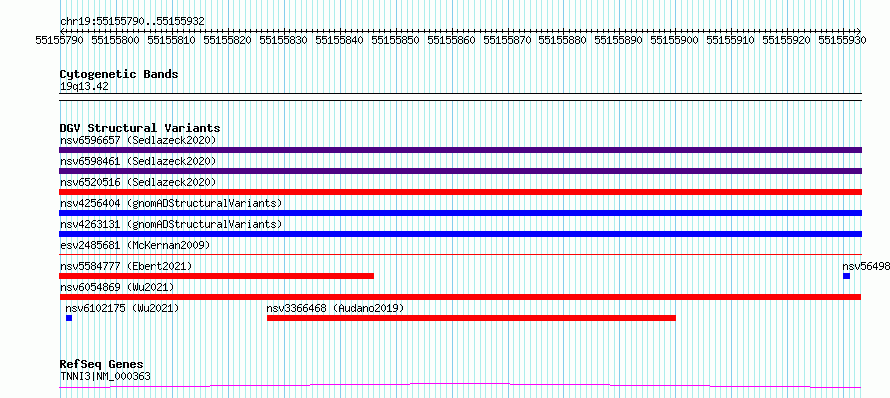
Task: Click nsv5584777 (Ebert2021) variant label
Action: coord(126,266)
